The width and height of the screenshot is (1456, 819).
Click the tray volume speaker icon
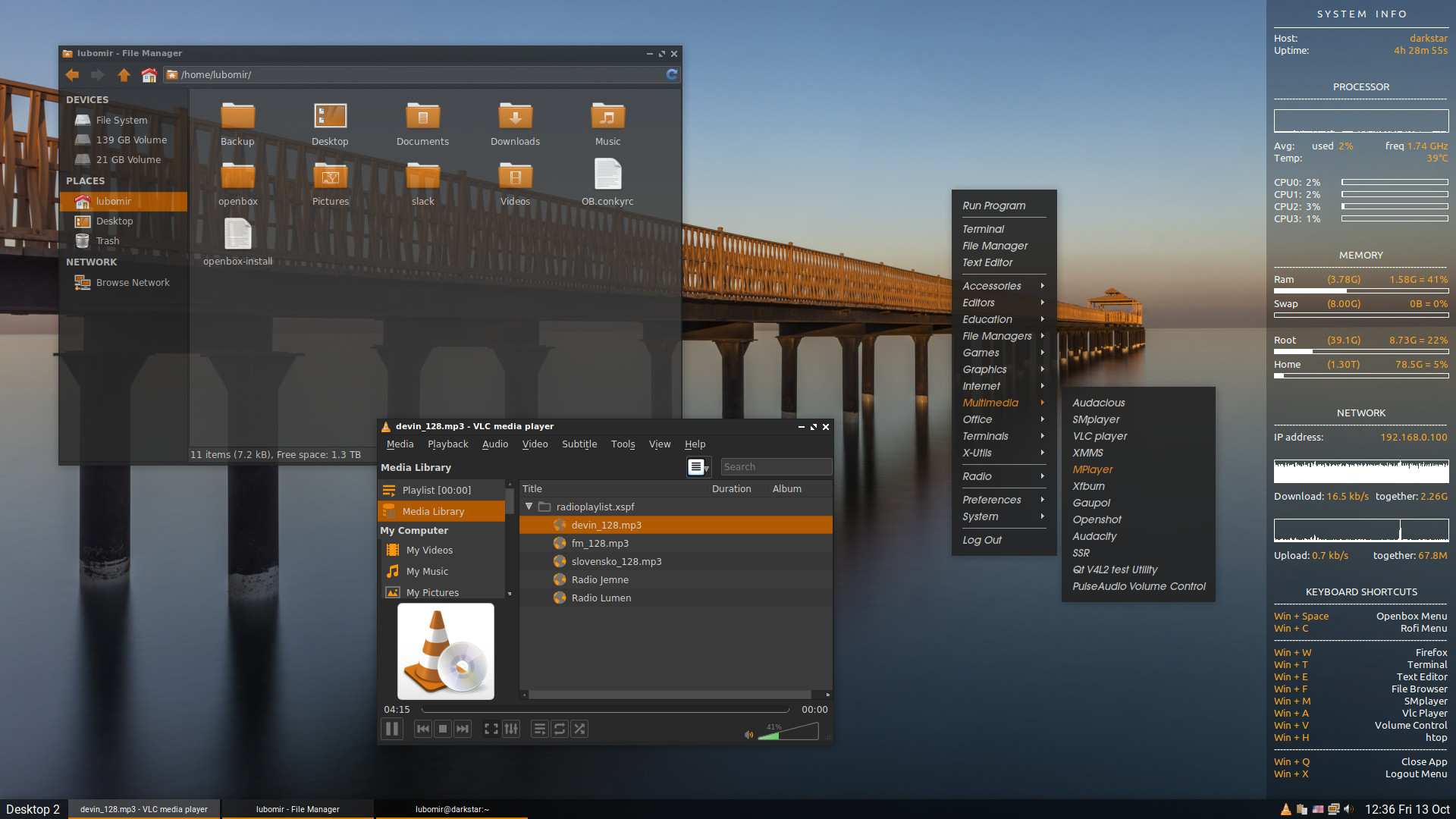tap(1348, 809)
